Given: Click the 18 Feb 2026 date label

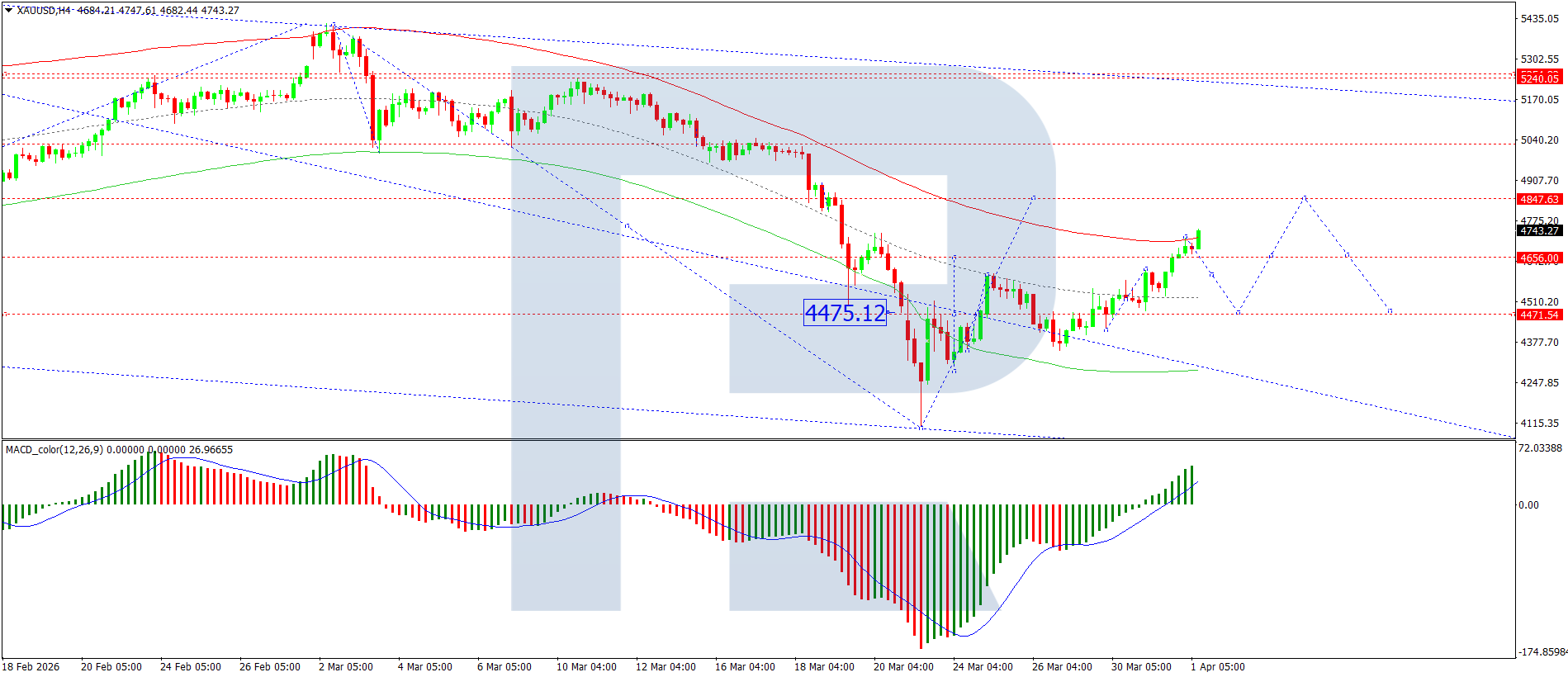Looking at the screenshot, I should 31,666.
